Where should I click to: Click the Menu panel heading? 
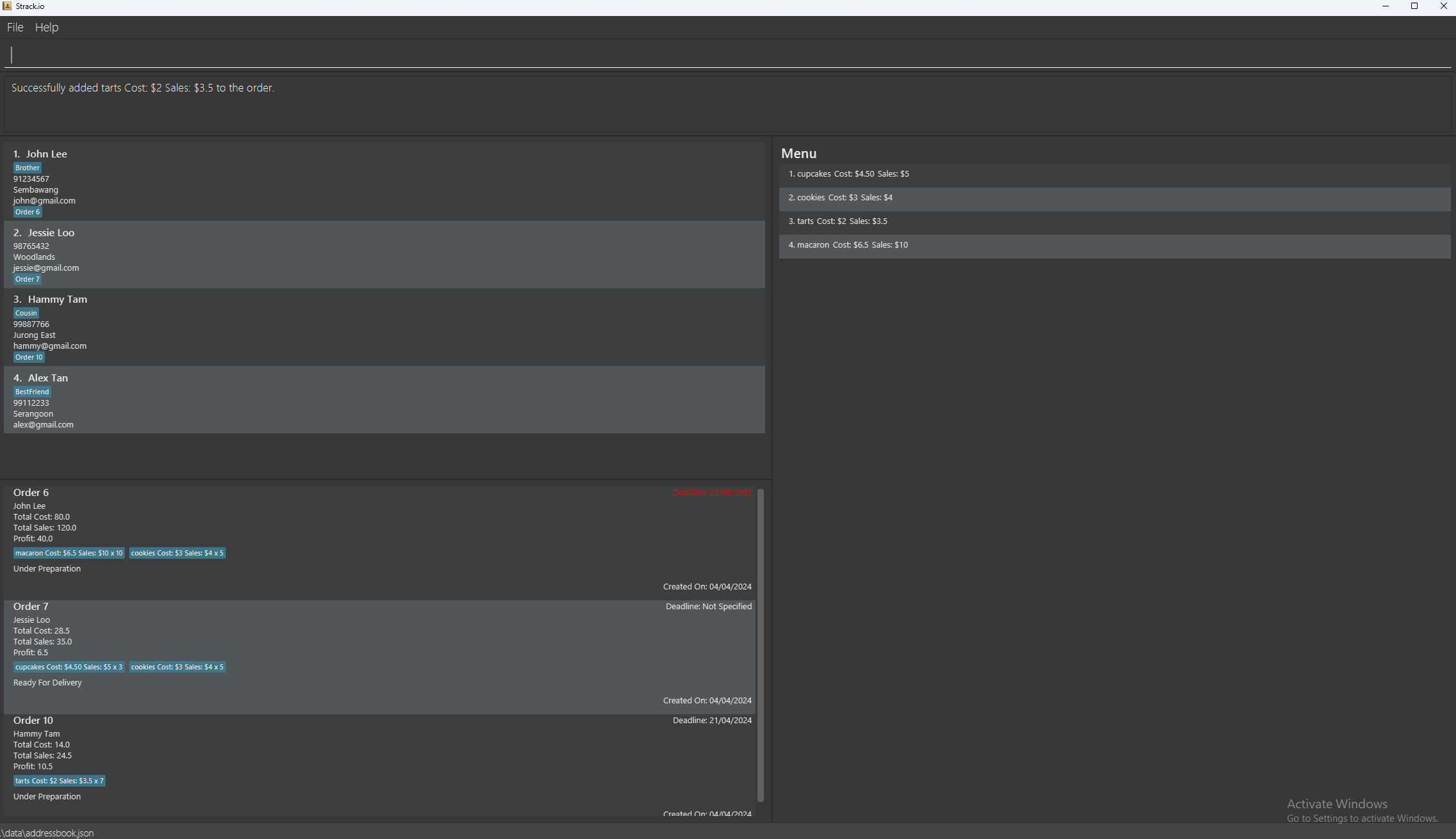799,154
